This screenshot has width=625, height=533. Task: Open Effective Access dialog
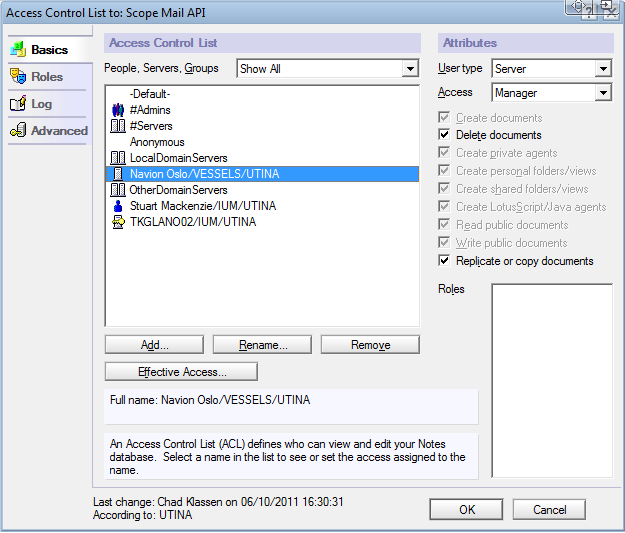pos(181,372)
